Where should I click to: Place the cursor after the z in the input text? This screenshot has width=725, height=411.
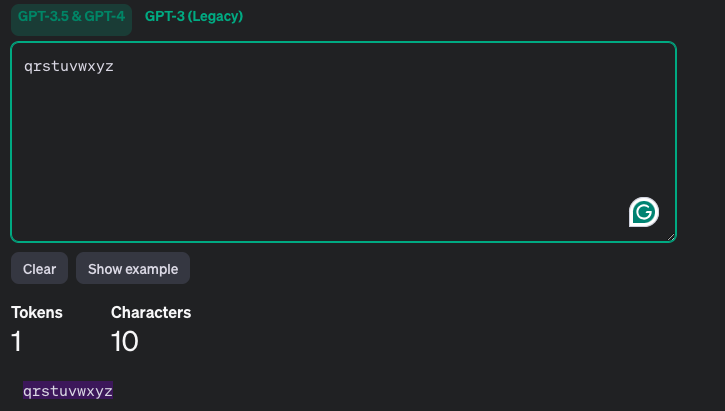(x=114, y=68)
